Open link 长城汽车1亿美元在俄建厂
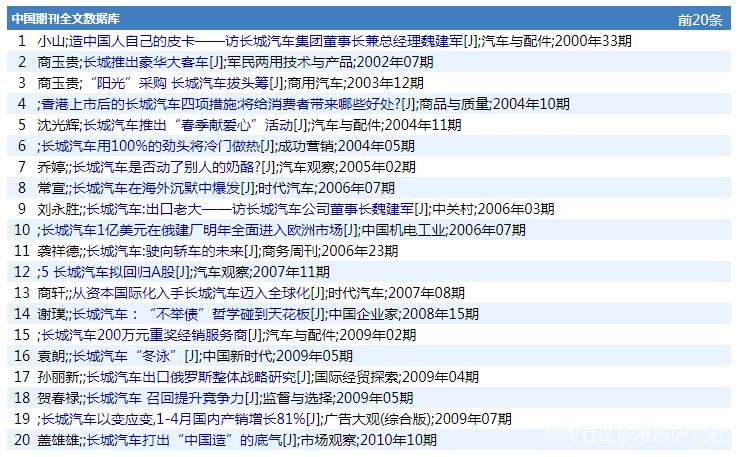The height and width of the screenshot is (457, 739). tap(192, 230)
